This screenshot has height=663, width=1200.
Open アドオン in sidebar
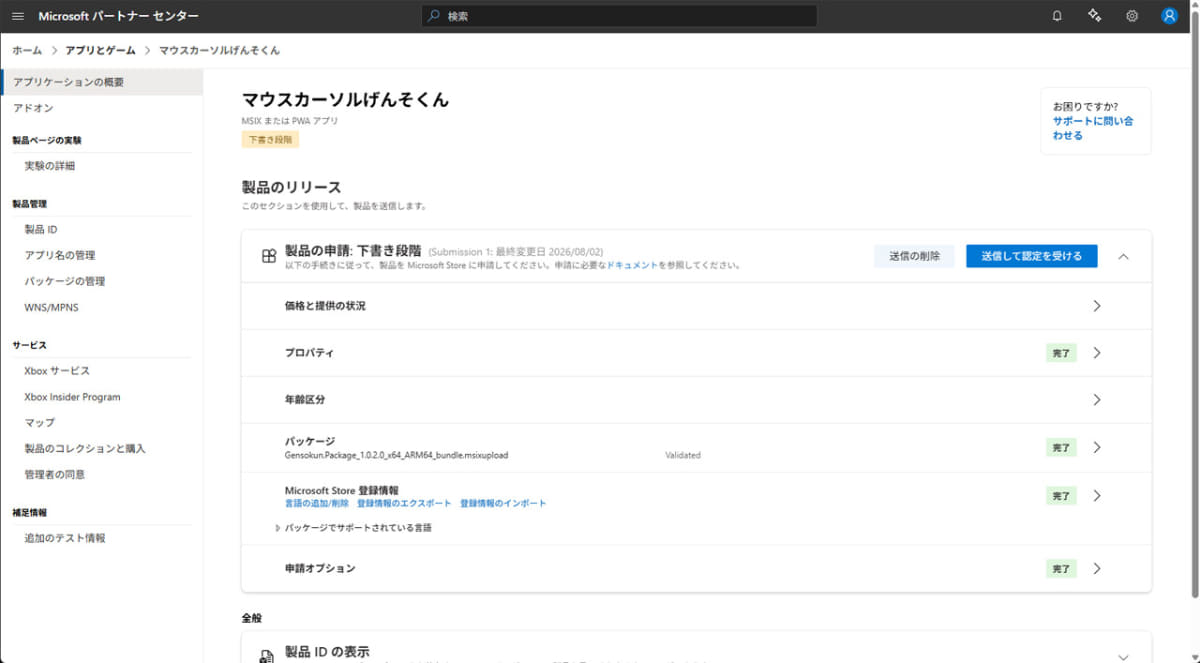click(33, 108)
